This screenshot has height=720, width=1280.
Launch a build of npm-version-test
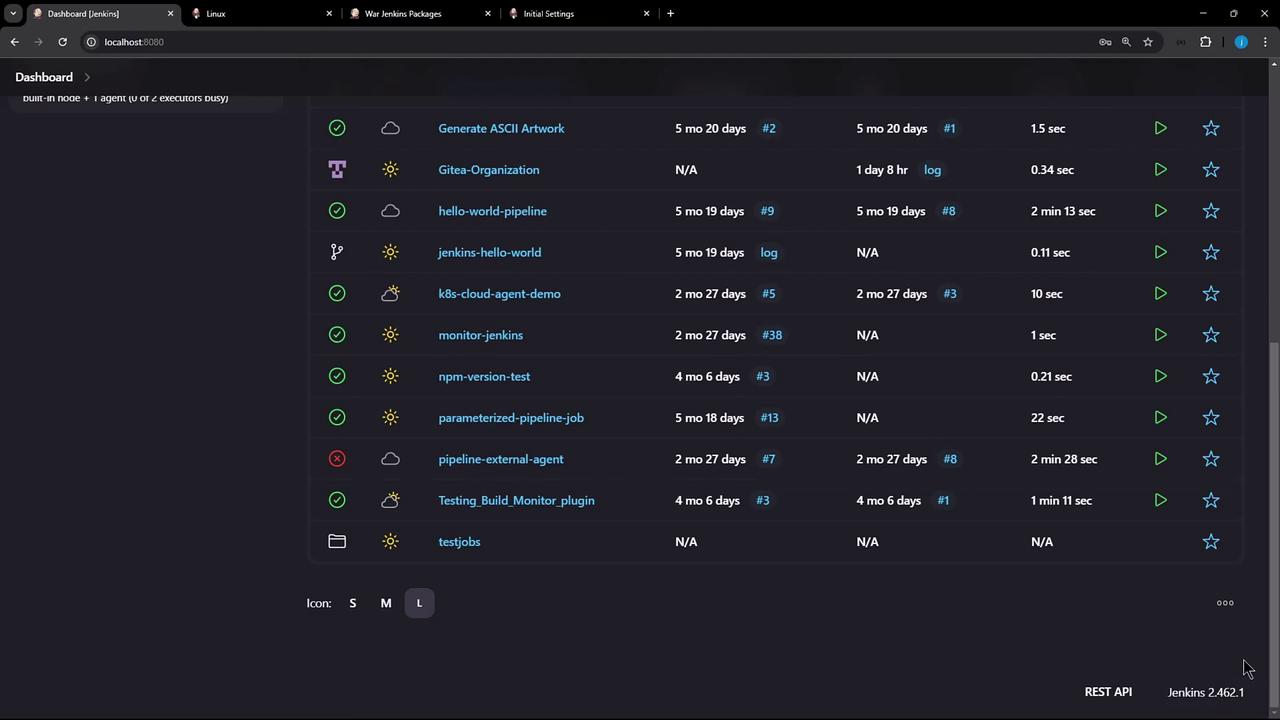1160,376
